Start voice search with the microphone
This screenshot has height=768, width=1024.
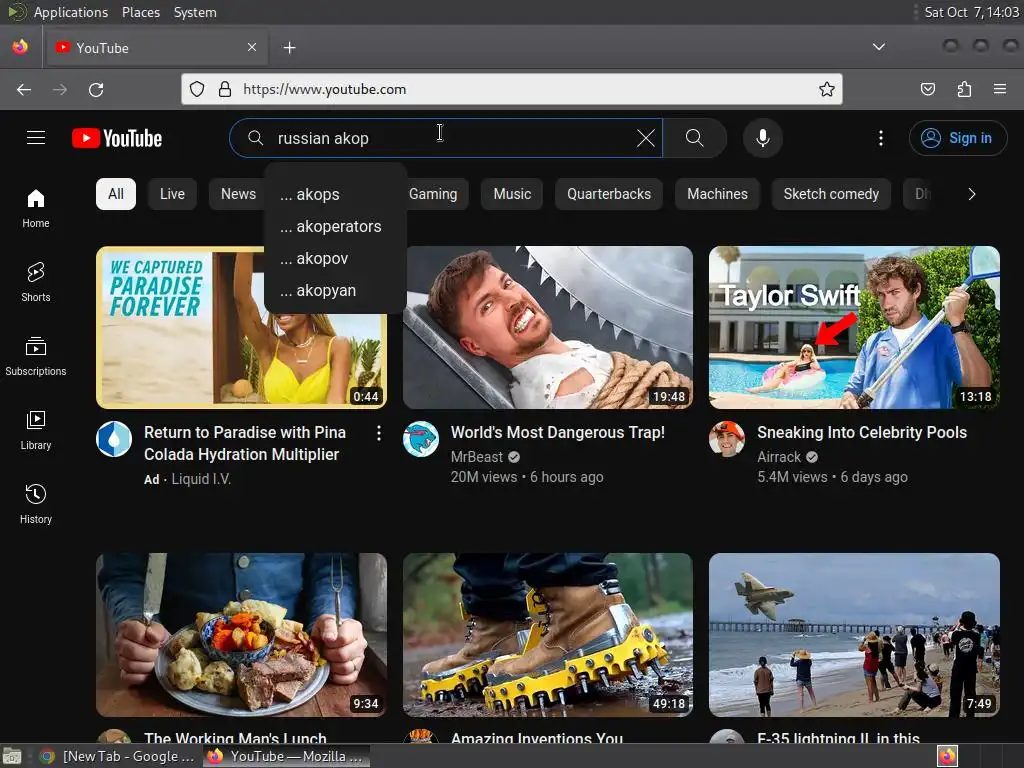(762, 138)
